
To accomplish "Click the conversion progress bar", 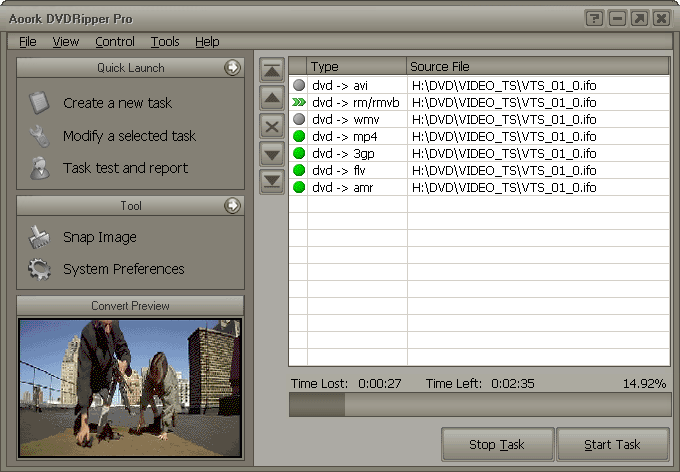I will point(479,404).
